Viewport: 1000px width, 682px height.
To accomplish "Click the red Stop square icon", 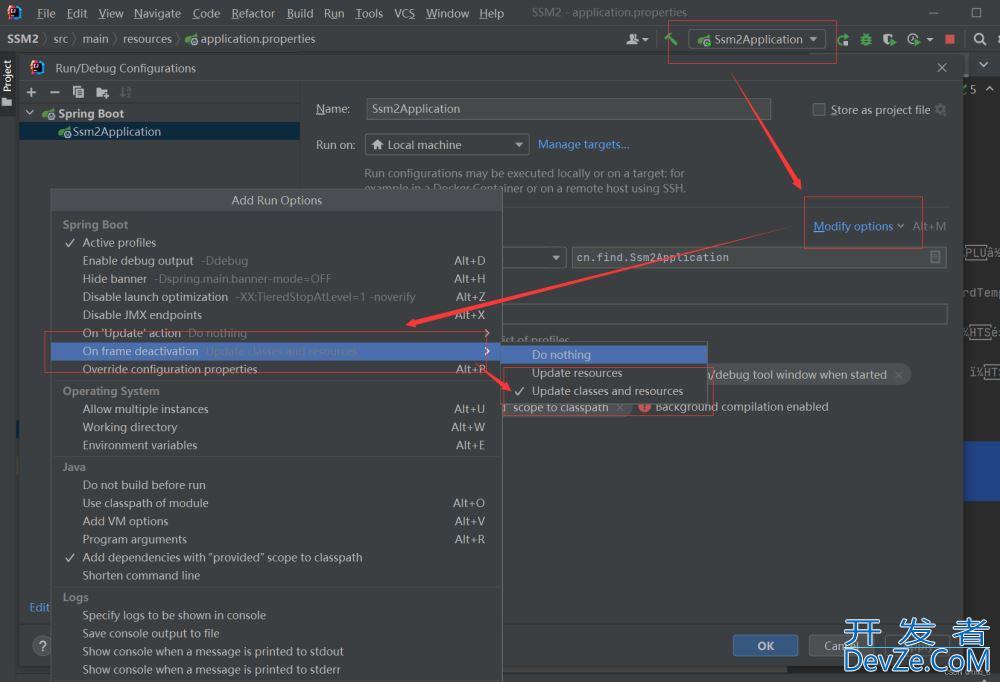I will click(950, 40).
